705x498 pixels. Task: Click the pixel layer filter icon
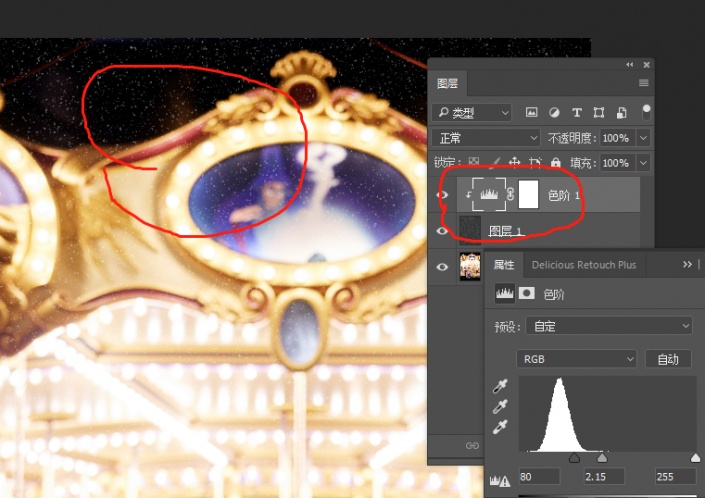[532, 113]
